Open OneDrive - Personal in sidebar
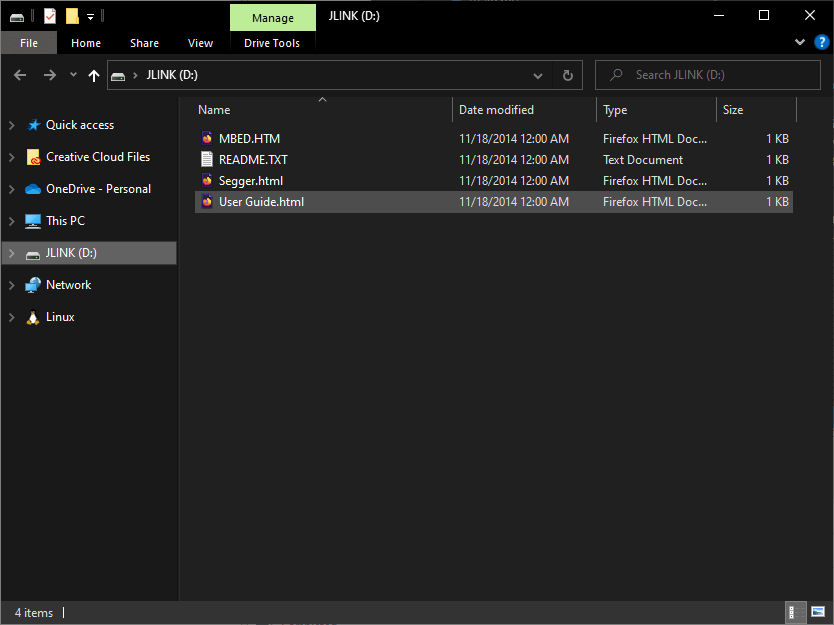The height and width of the screenshot is (625, 834). 98,189
